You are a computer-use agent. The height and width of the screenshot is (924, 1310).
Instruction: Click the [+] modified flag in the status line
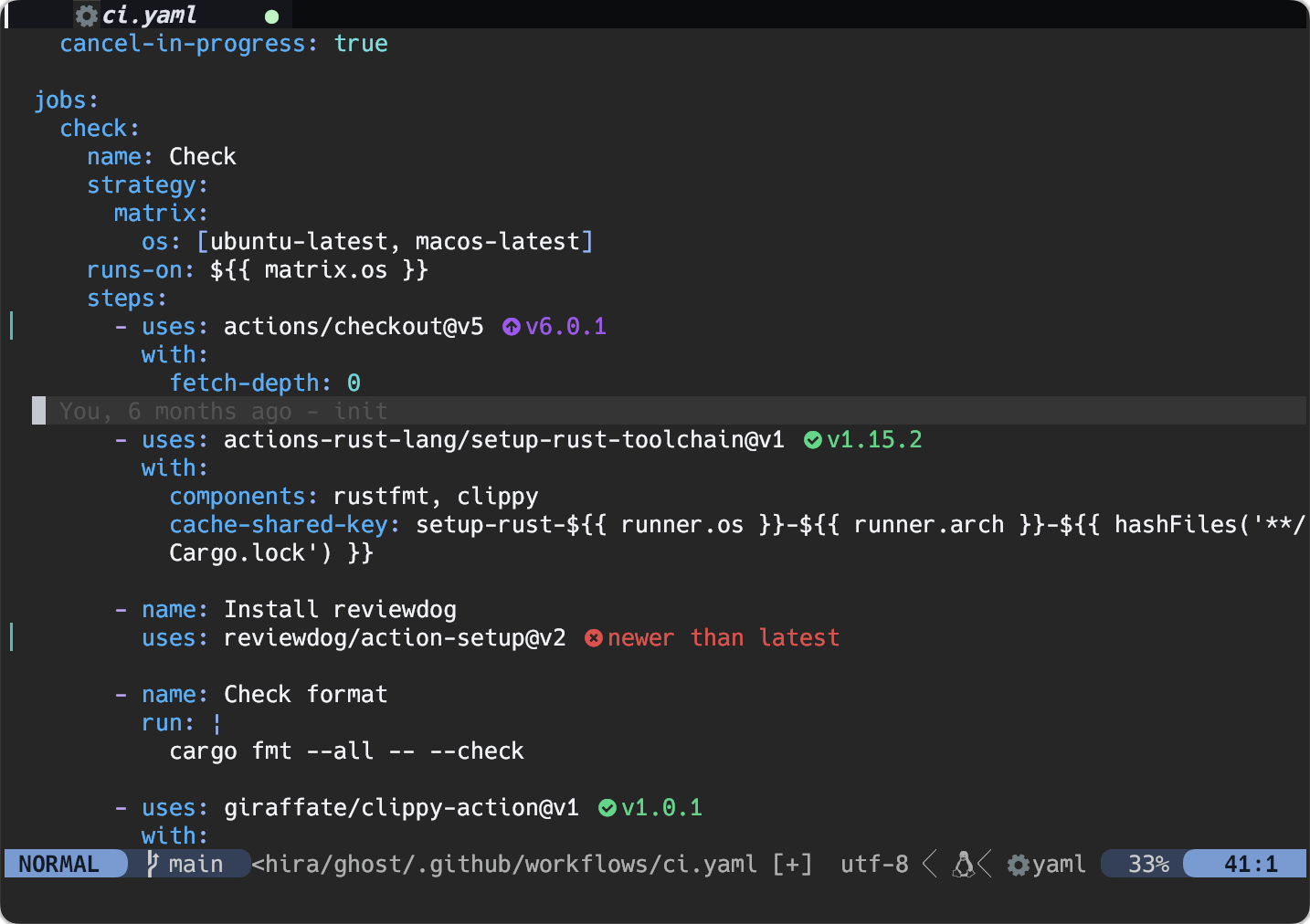792,864
